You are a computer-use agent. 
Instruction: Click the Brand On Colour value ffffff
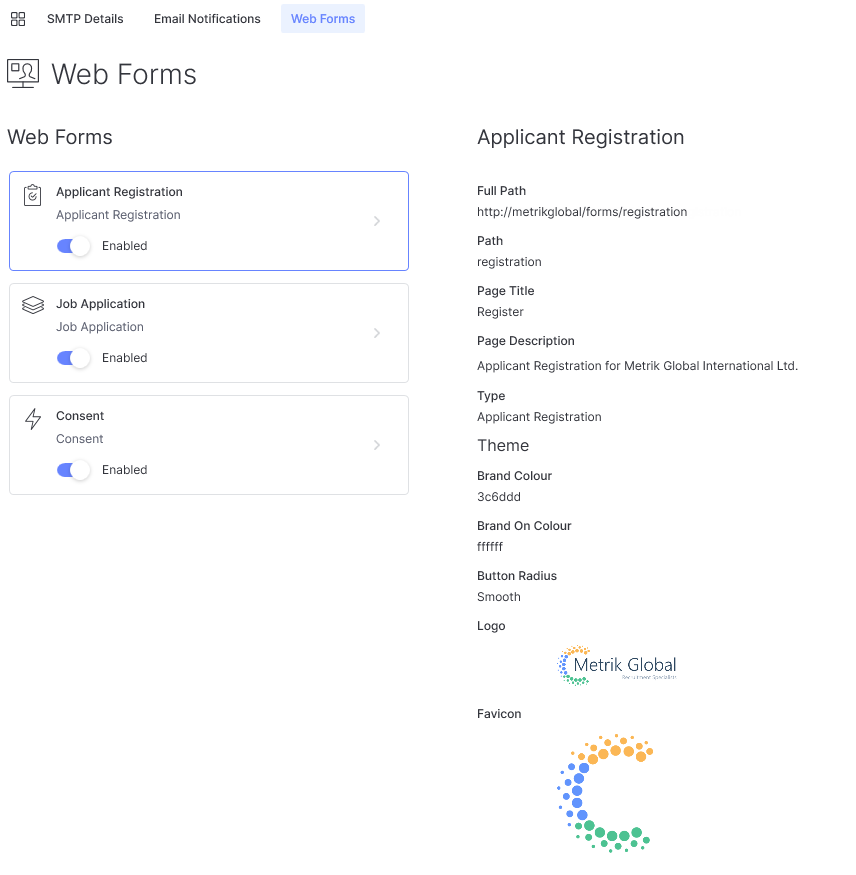[490, 547]
